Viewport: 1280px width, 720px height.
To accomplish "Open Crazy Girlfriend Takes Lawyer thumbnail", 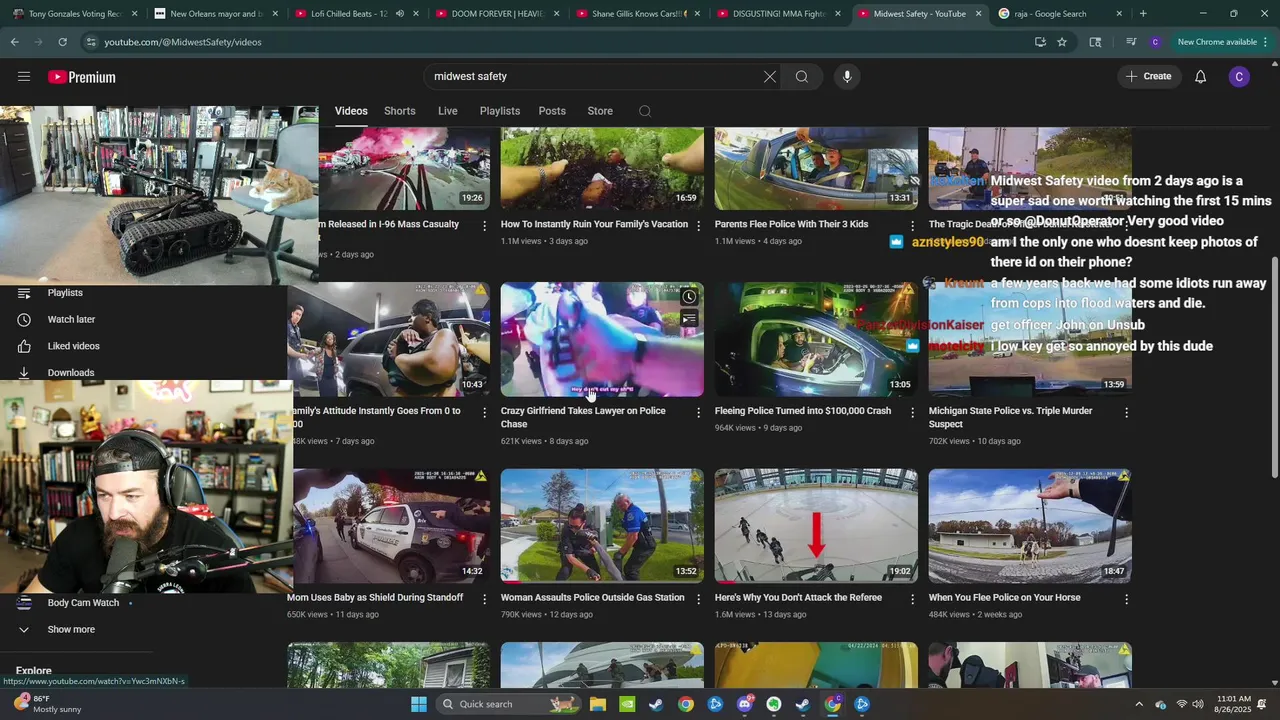I will point(602,340).
